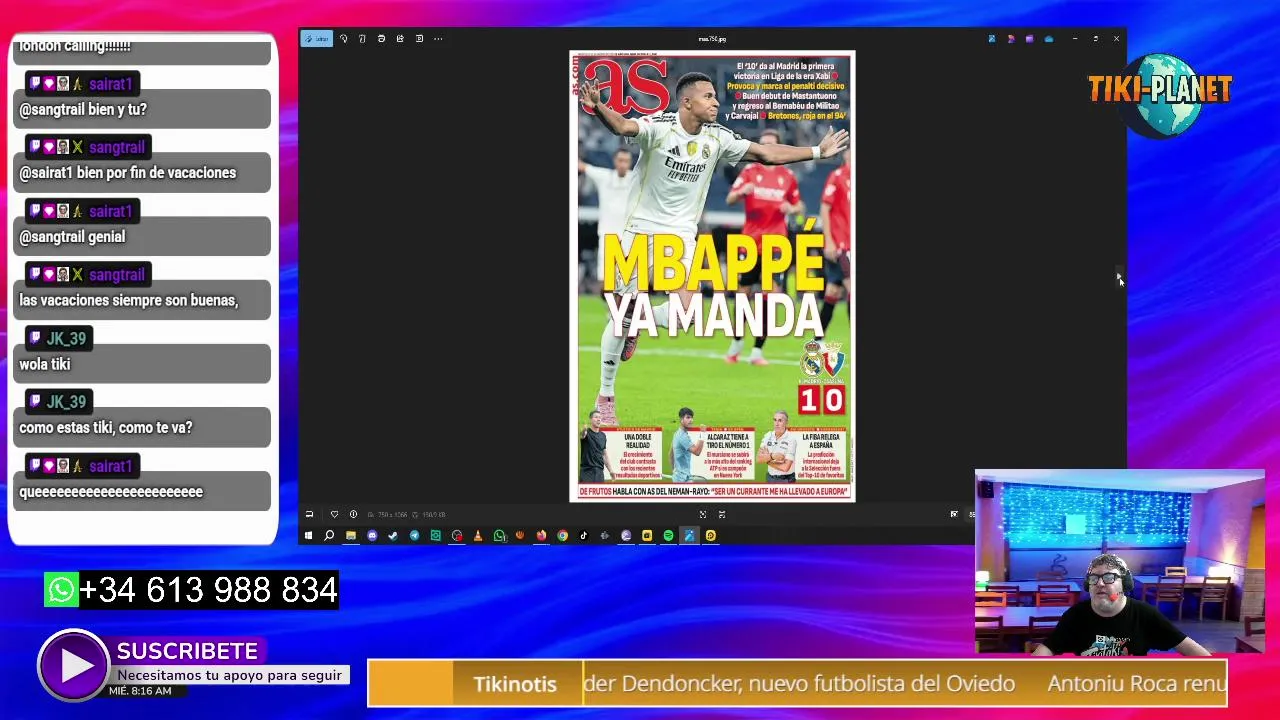Open TikTok from the taskbar

(584, 536)
